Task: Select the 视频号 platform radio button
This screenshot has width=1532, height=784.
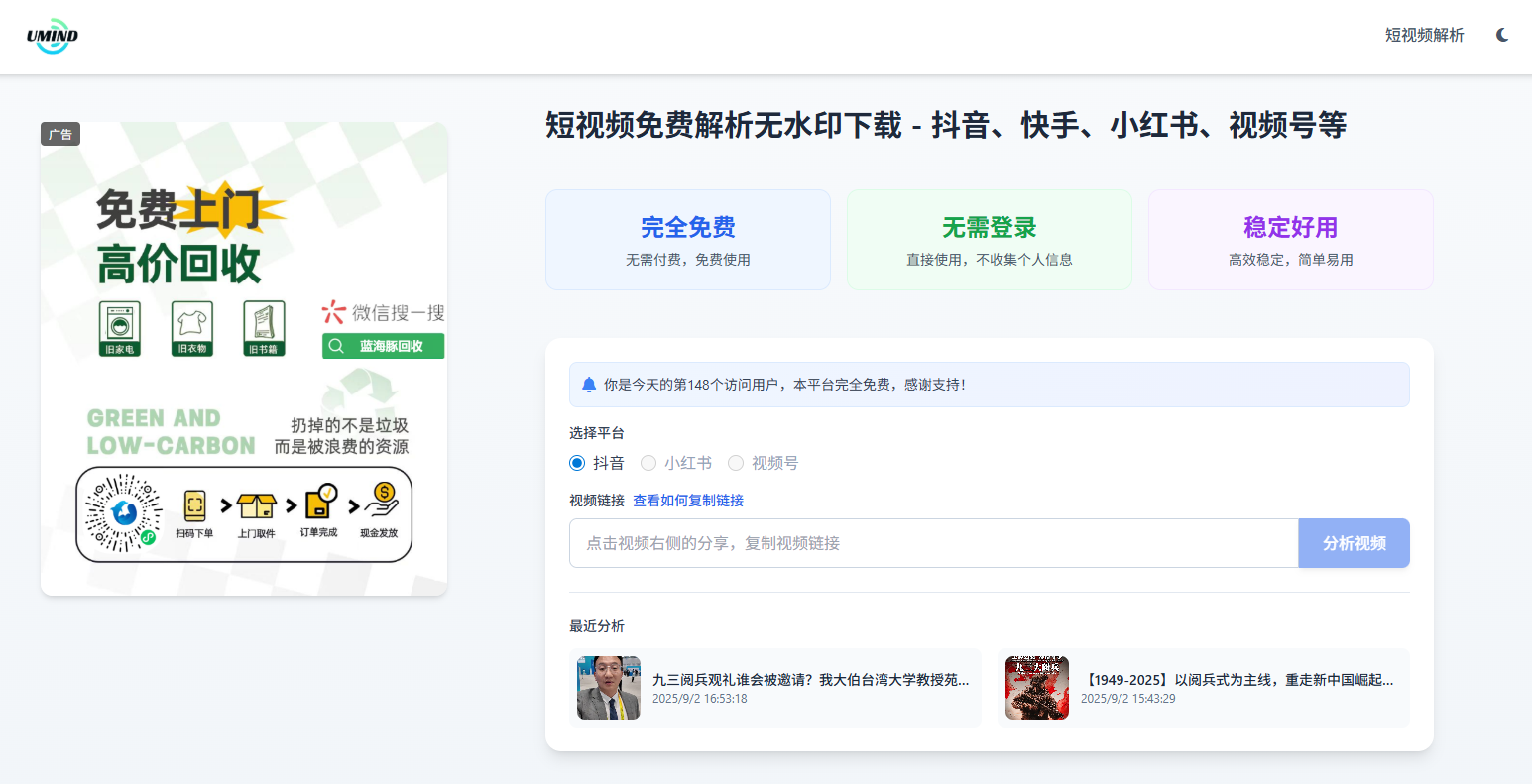Action: tap(736, 463)
